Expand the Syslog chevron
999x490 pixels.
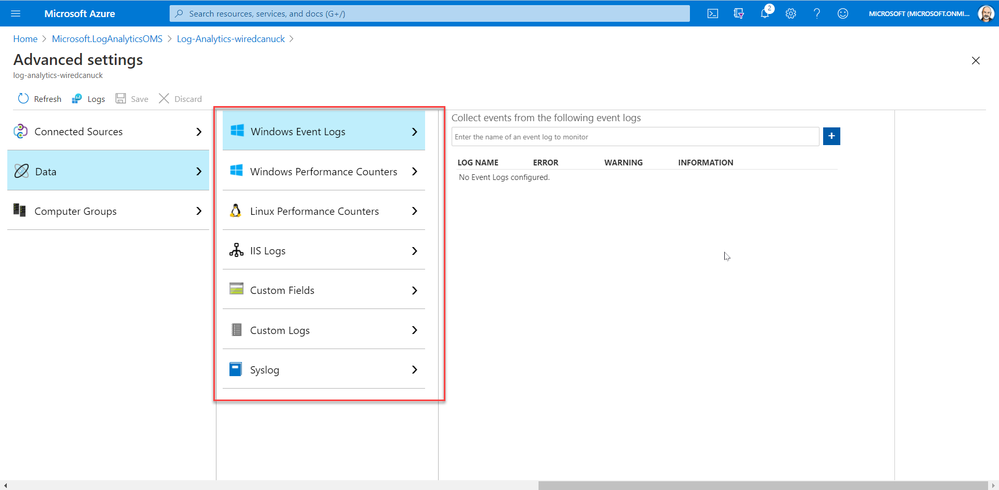pos(415,370)
